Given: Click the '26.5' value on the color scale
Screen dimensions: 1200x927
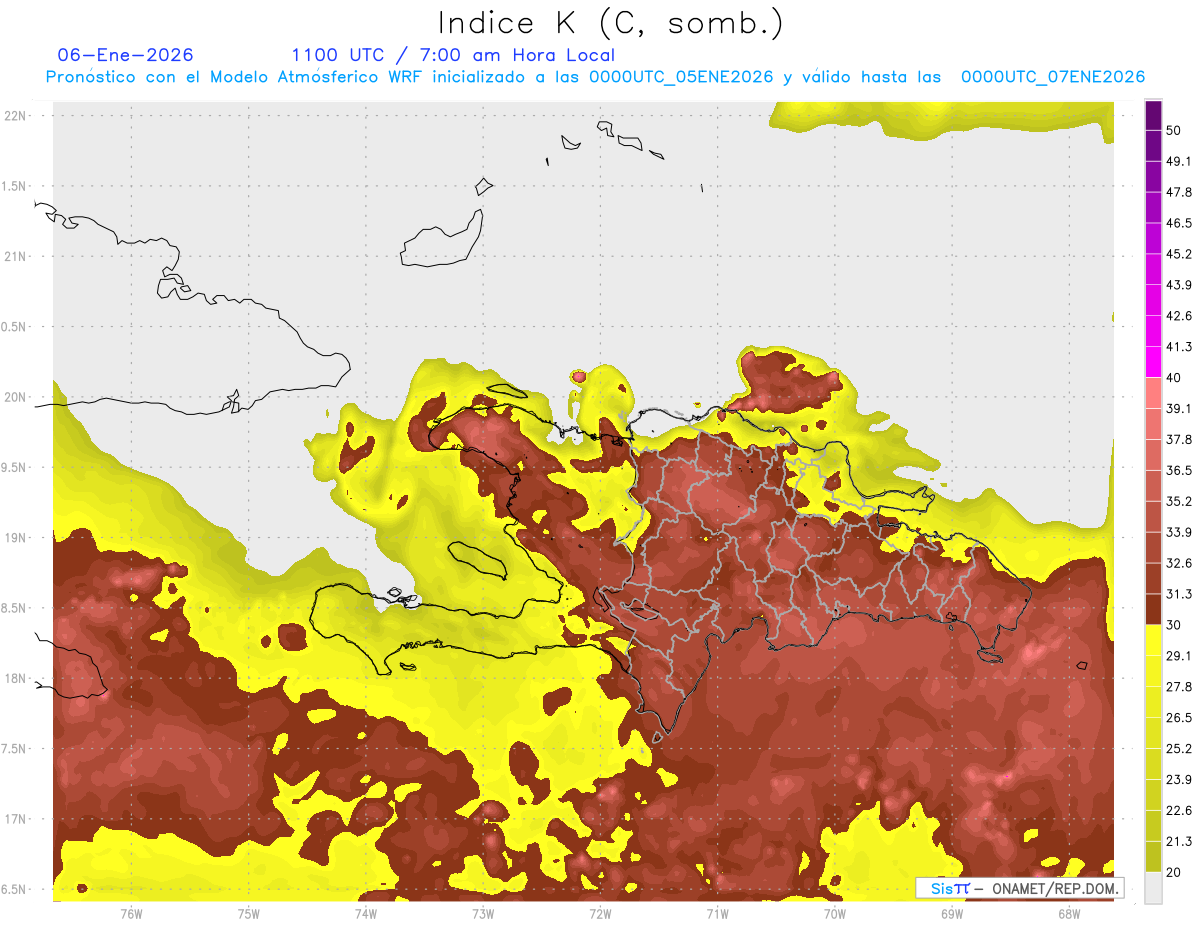Looking at the screenshot, I should pos(1179,718).
